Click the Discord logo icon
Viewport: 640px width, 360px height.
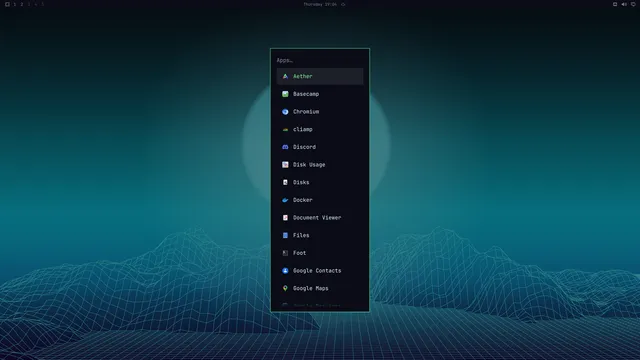(x=285, y=147)
